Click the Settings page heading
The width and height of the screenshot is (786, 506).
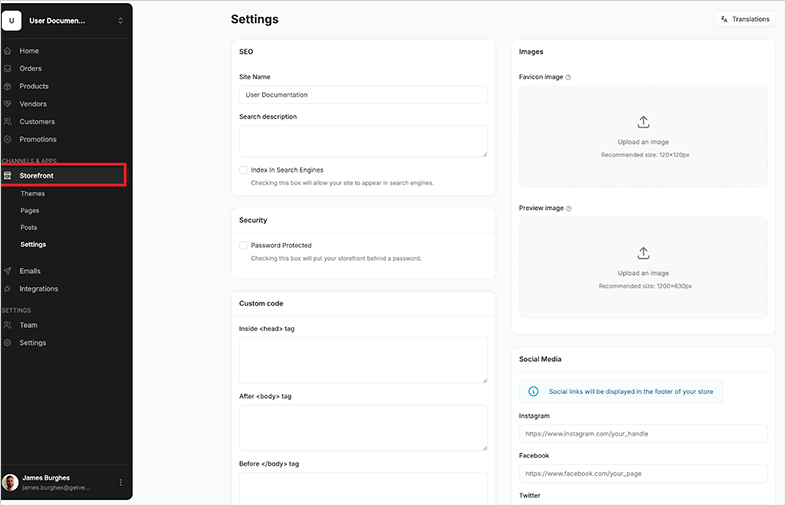(x=255, y=19)
